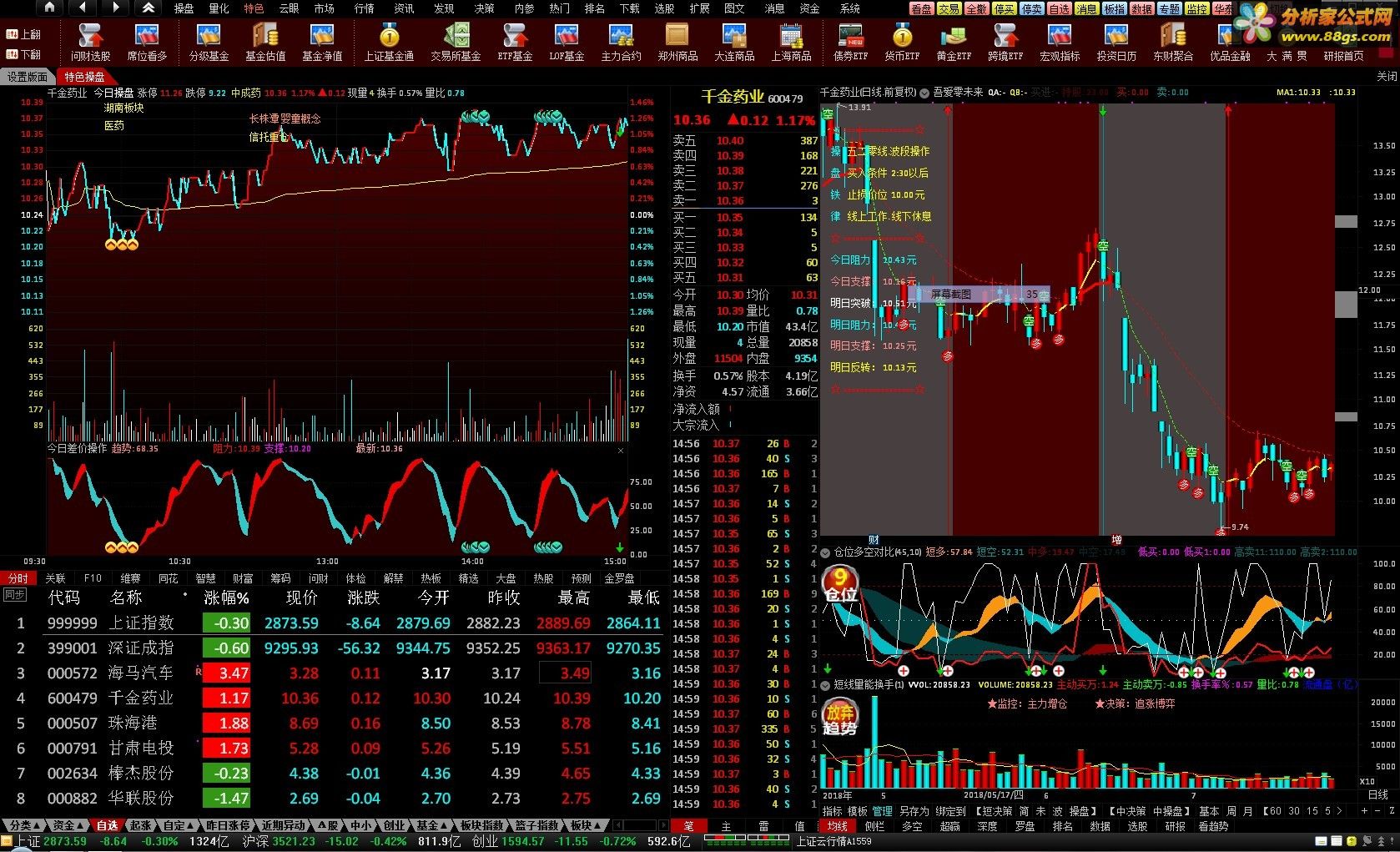Open the 东财聚合 toolbar icon
This screenshot has height=852, width=1400.
(x=1173, y=42)
